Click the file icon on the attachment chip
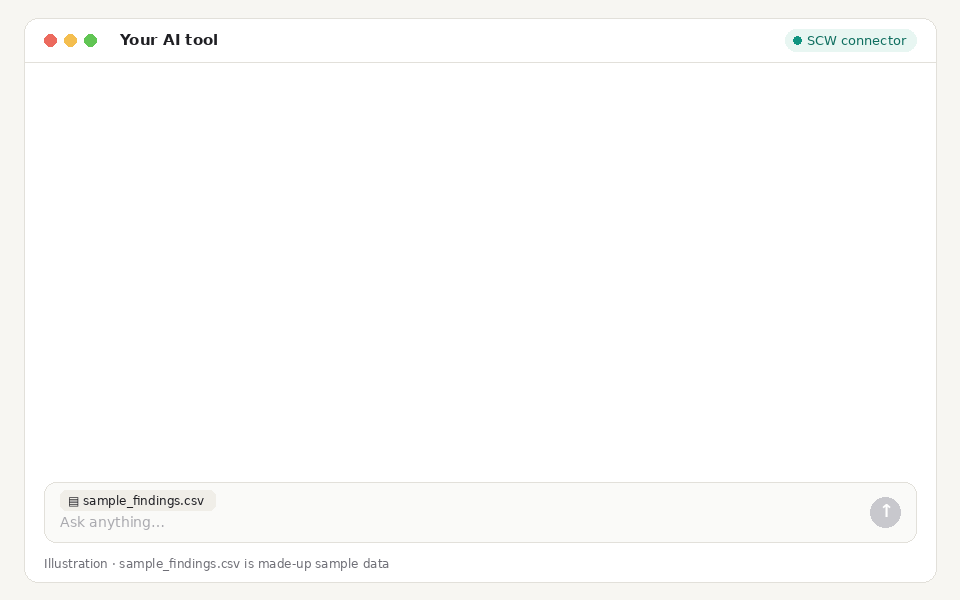The image size is (960, 600). click(x=73, y=501)
